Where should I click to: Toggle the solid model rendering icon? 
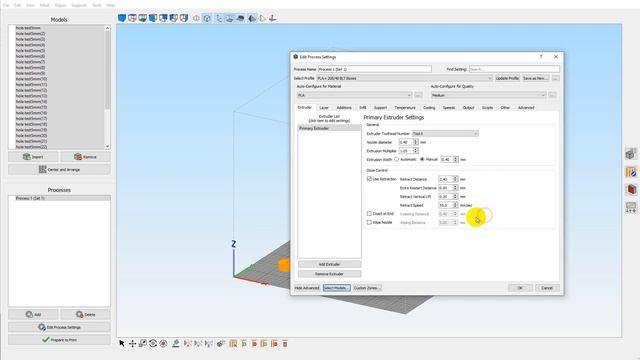[x=240, y=18]
